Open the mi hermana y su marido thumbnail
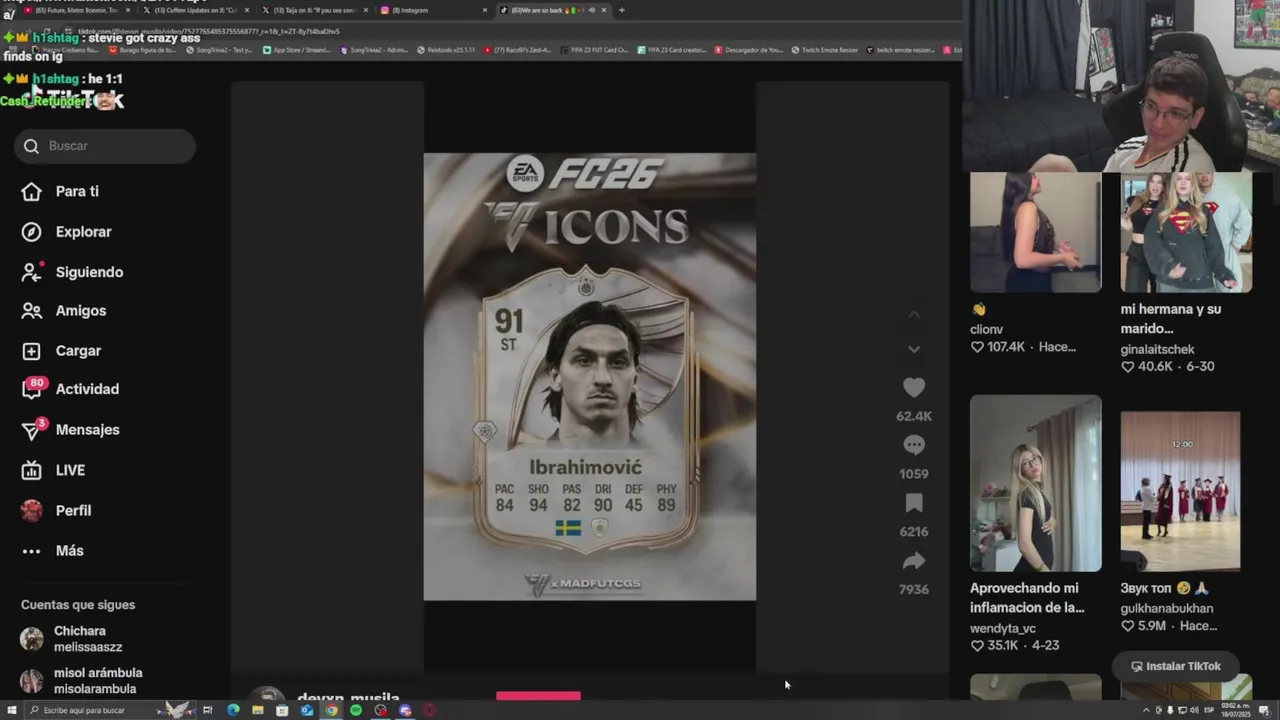1280x720 pixels. tap(1186, 232)
